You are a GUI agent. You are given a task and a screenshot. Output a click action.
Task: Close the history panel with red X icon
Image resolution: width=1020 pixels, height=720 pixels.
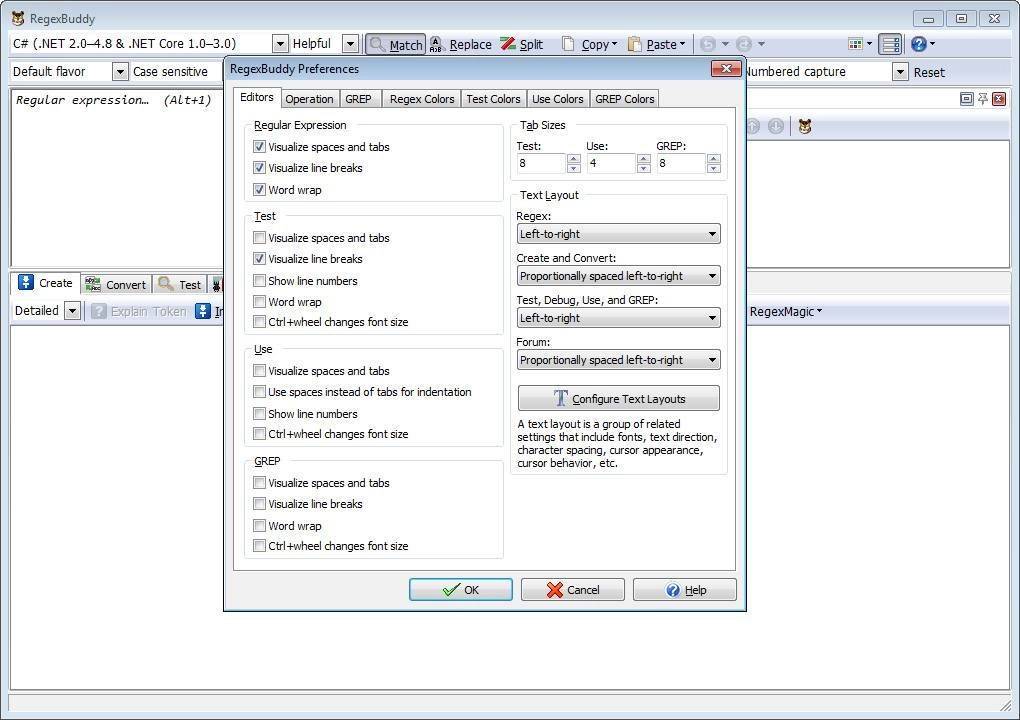pyautogui.click(x=999, y=99)
